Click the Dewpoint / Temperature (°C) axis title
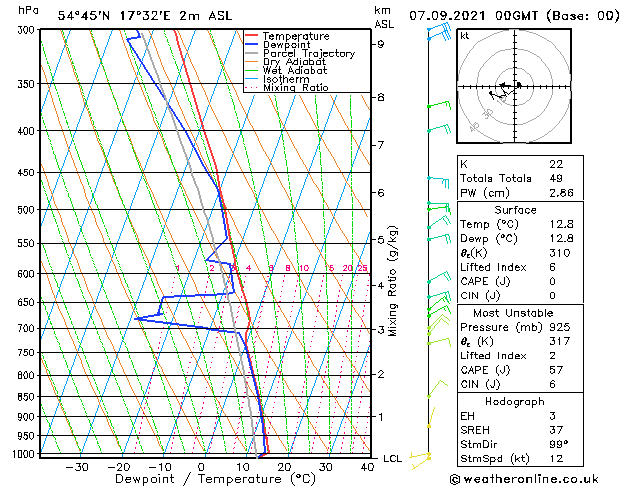Viewport: 629px width, 486px height. point(215,479)
